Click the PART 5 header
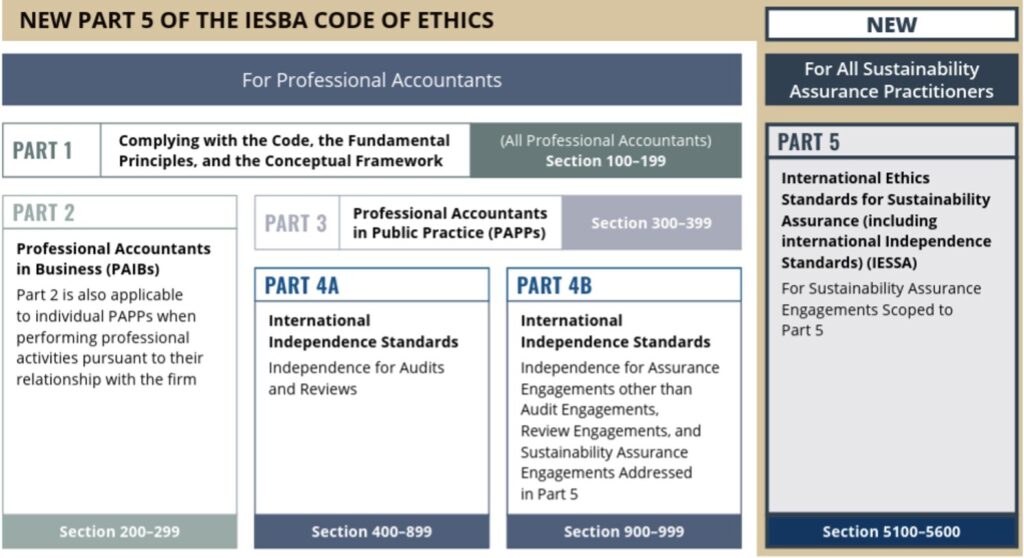The width and height of the screenshot is (1024, 558). pyautogui.click(x=891, y=142)
